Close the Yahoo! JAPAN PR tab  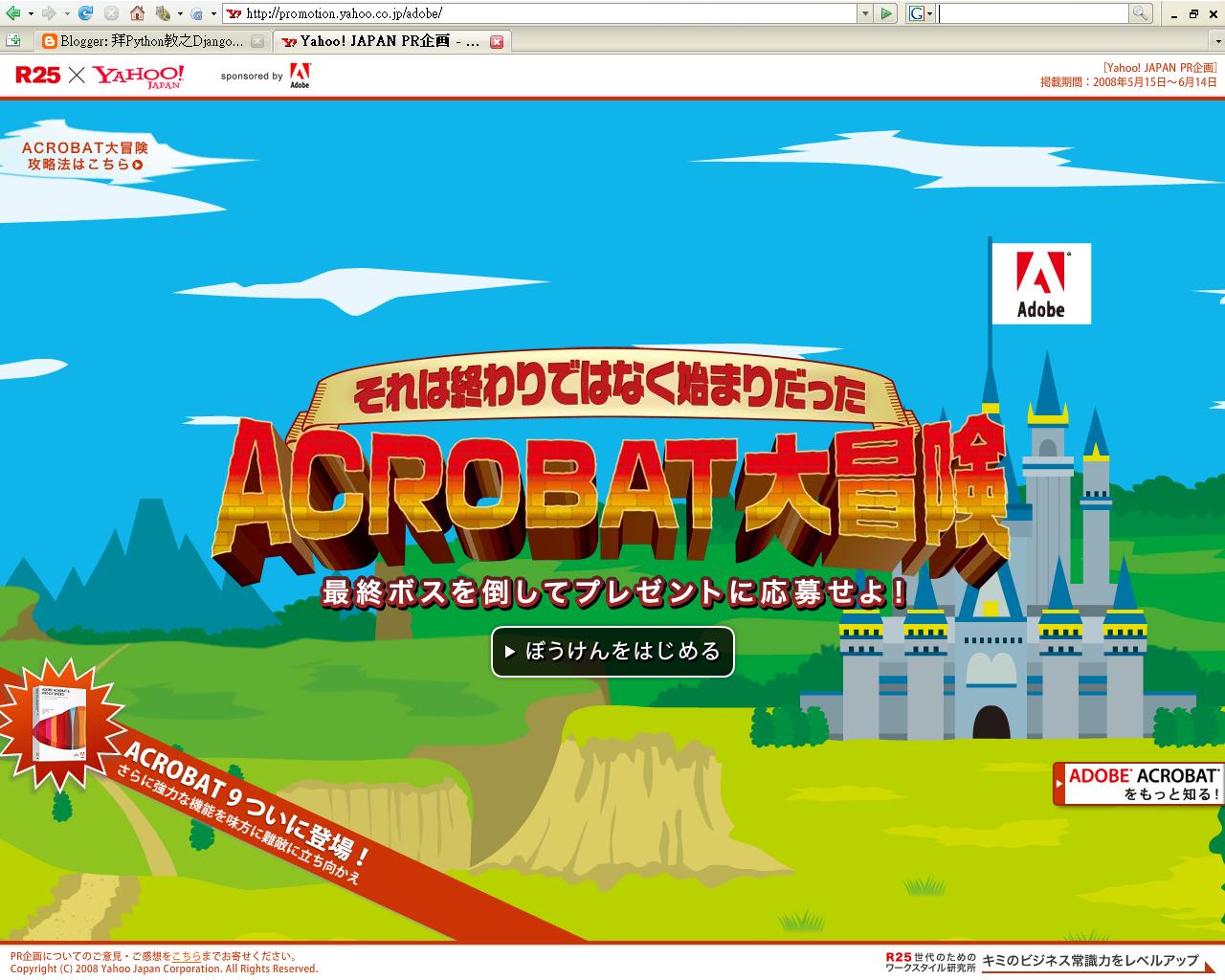pos(496,41)
